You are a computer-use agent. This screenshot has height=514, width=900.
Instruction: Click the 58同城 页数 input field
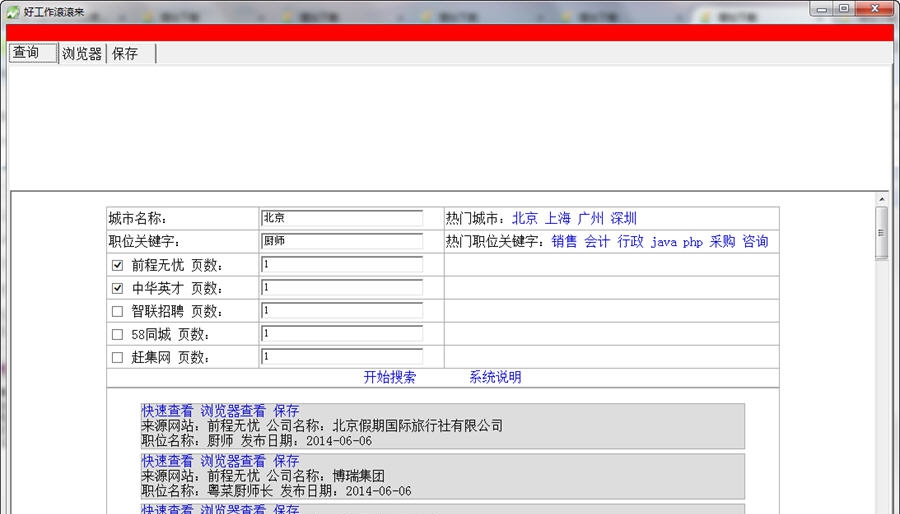tap(342, 333)
